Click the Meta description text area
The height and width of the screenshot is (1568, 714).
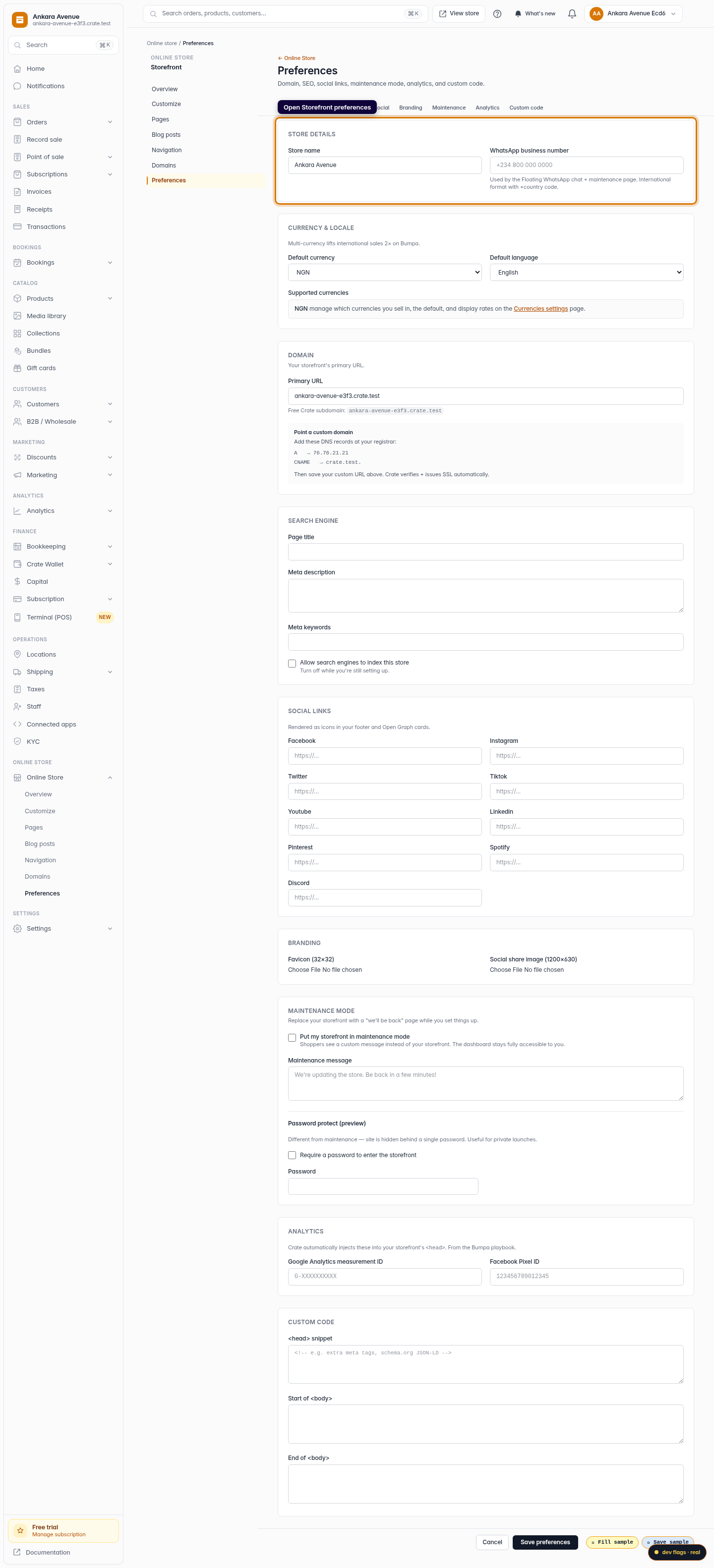[485, 596]
